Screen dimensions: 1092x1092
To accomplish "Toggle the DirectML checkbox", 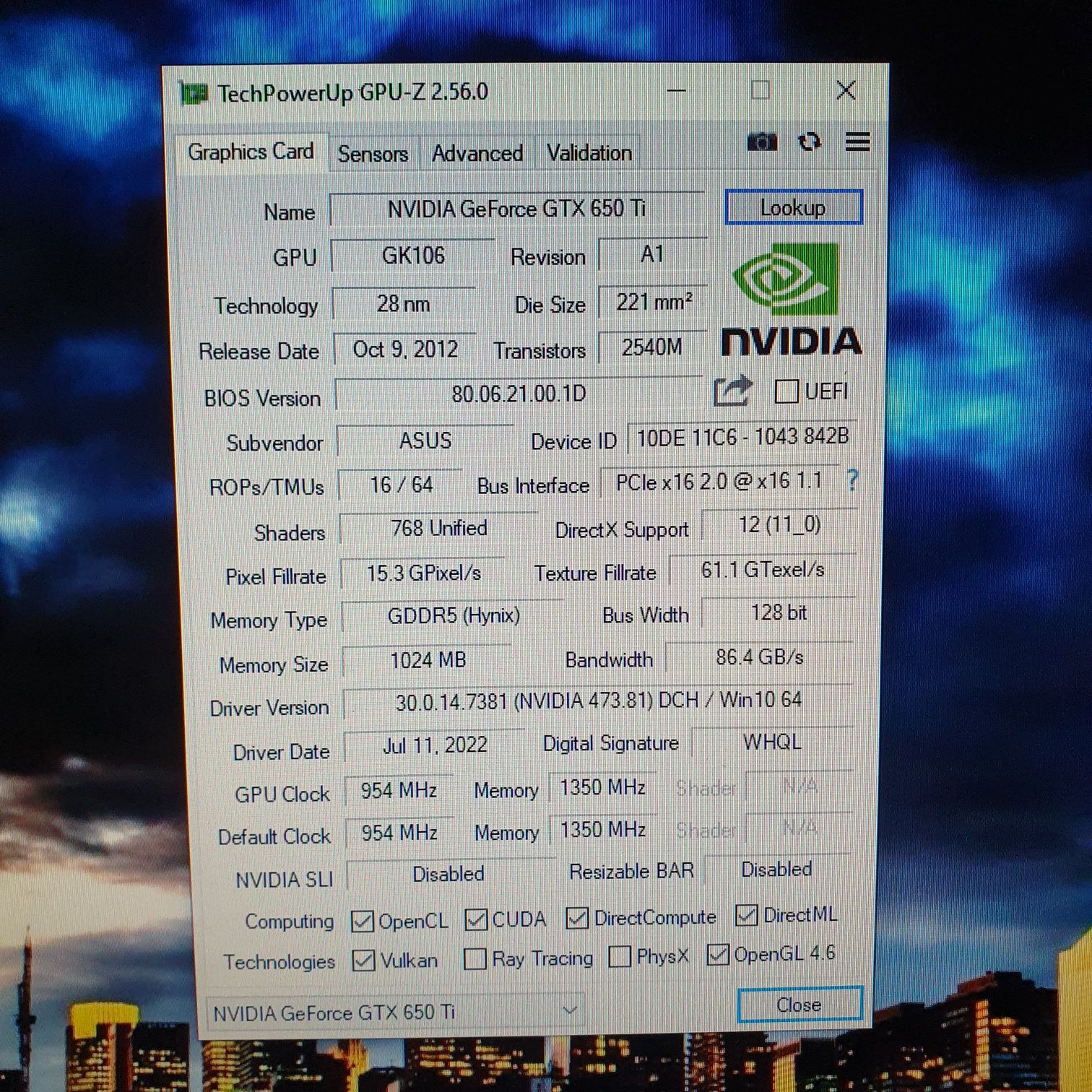I will 746,915.
